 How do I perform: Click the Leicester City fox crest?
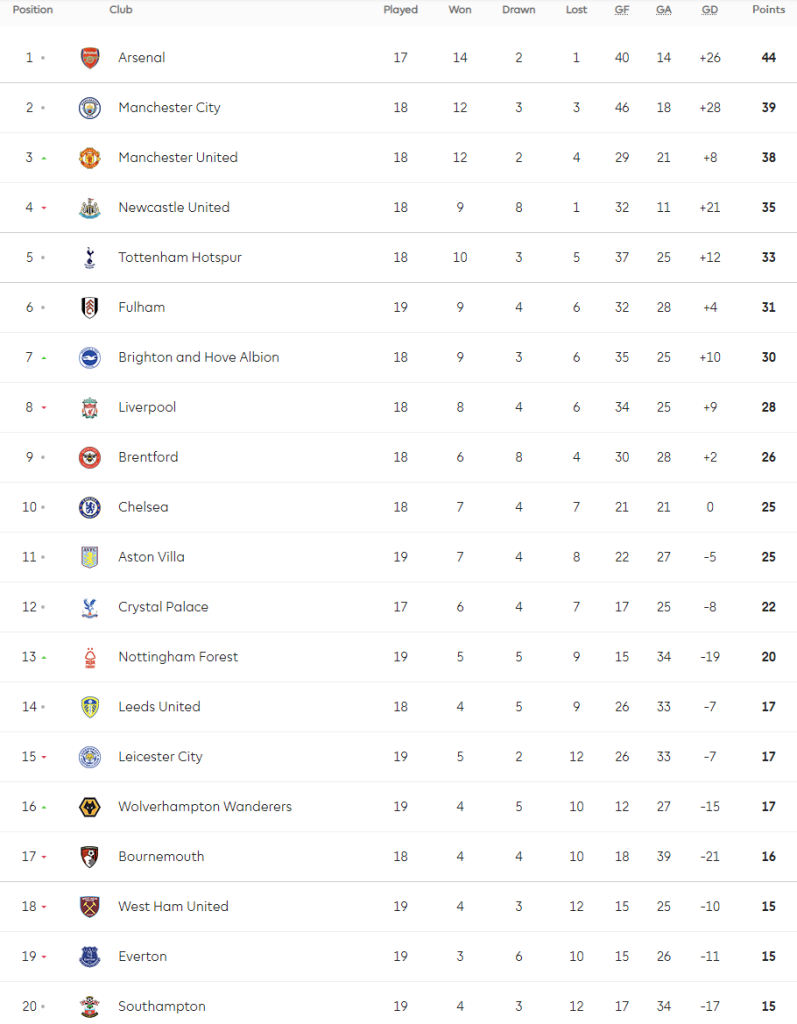coord(90,757)
